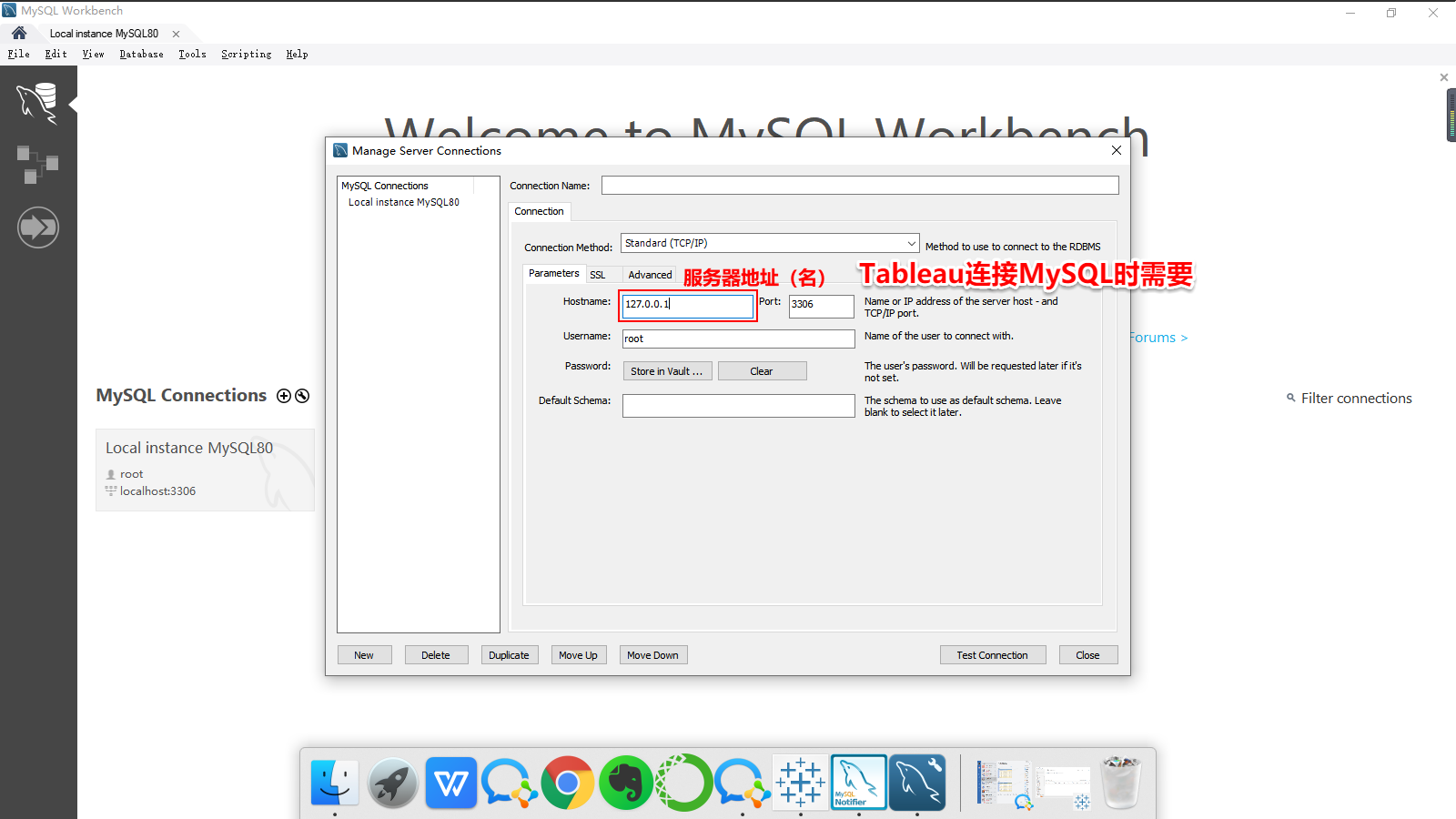Open the Edit menu
The width and height of the screenshot is (1456, 819).
pyautogui.click(x=56, y=55)
